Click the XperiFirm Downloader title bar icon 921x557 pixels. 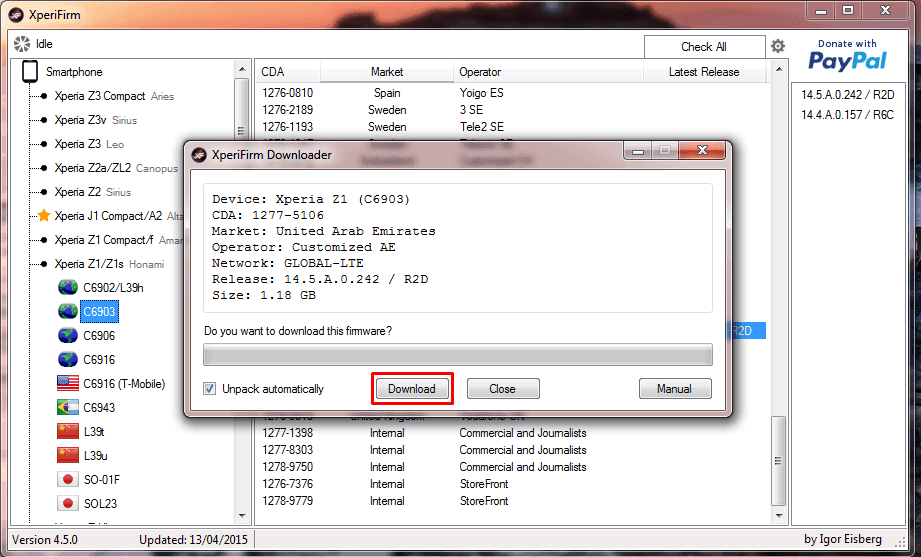pyautogui.click(x=200, y=155)
